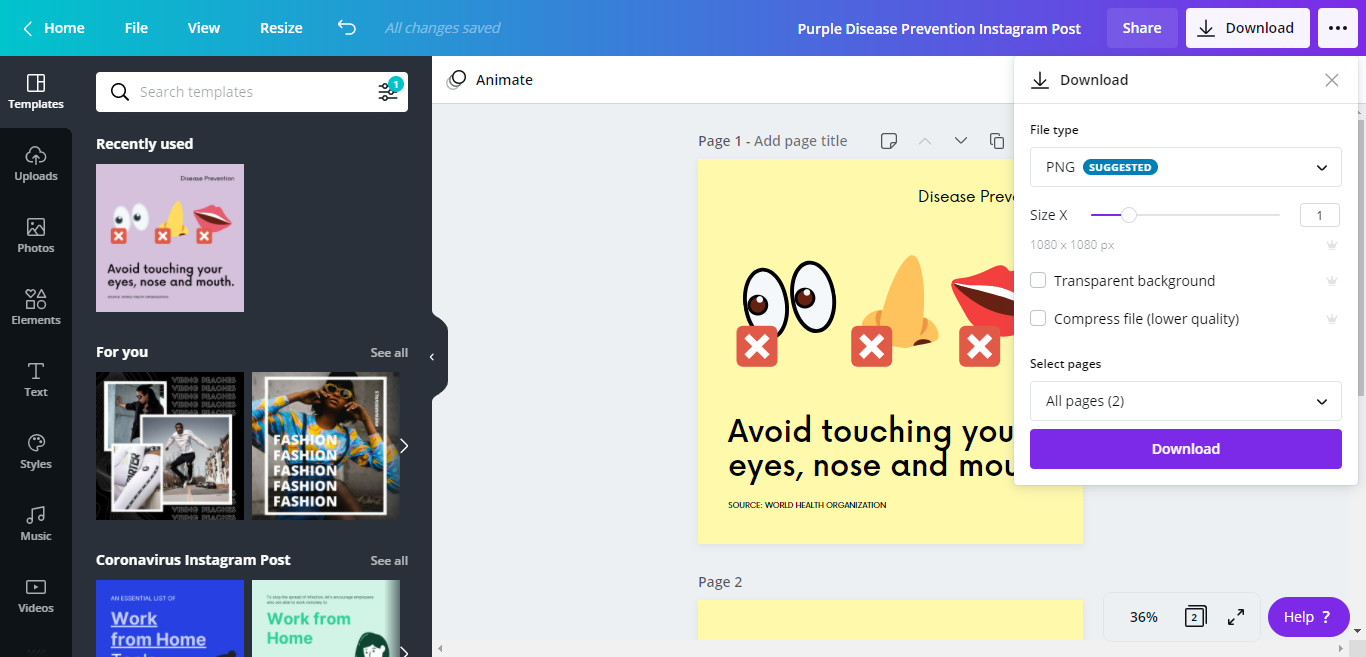
Task: Enable Transparent background checkbox
Action: click(x=1038, y=281)
